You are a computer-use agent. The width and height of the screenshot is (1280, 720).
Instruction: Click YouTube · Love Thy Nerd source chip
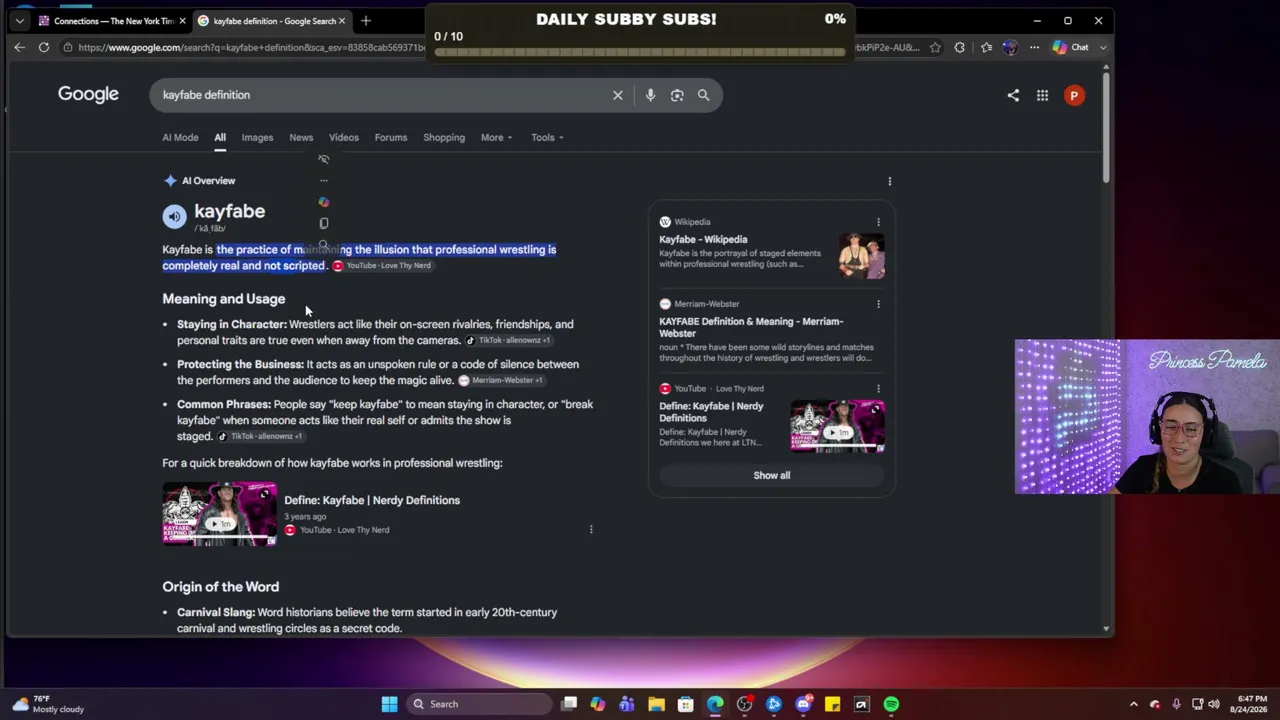point(382,266)
